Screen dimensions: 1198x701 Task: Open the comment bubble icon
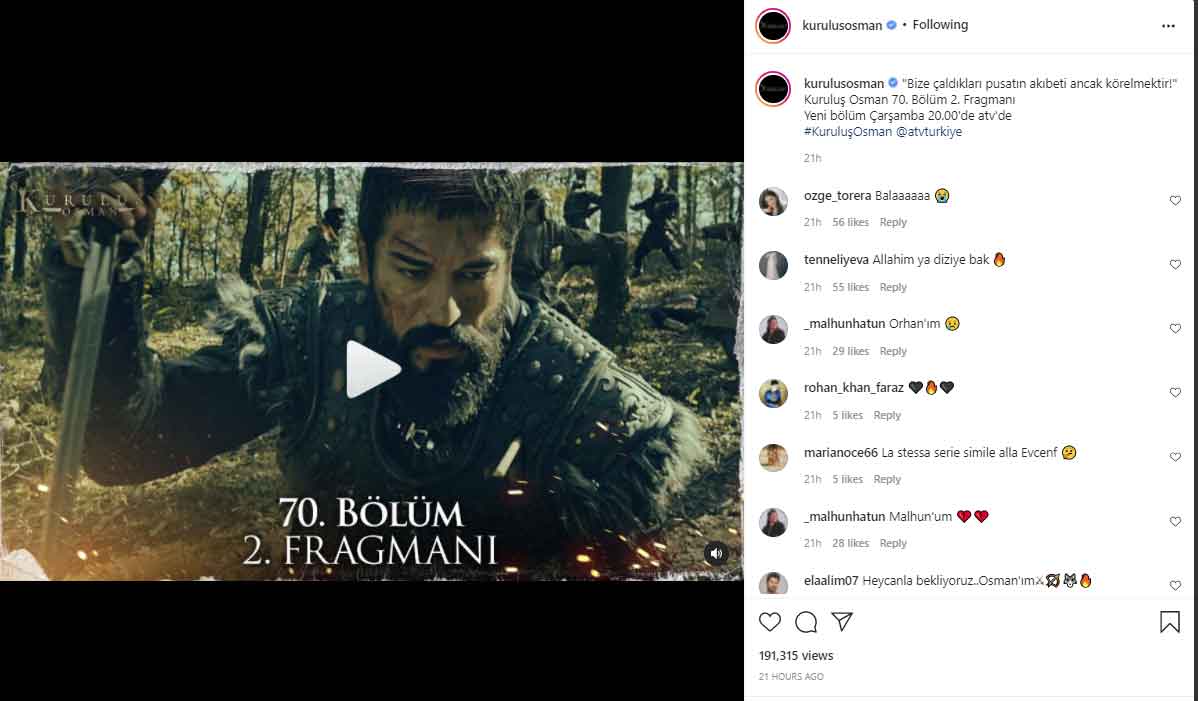(x=806, y=622)
